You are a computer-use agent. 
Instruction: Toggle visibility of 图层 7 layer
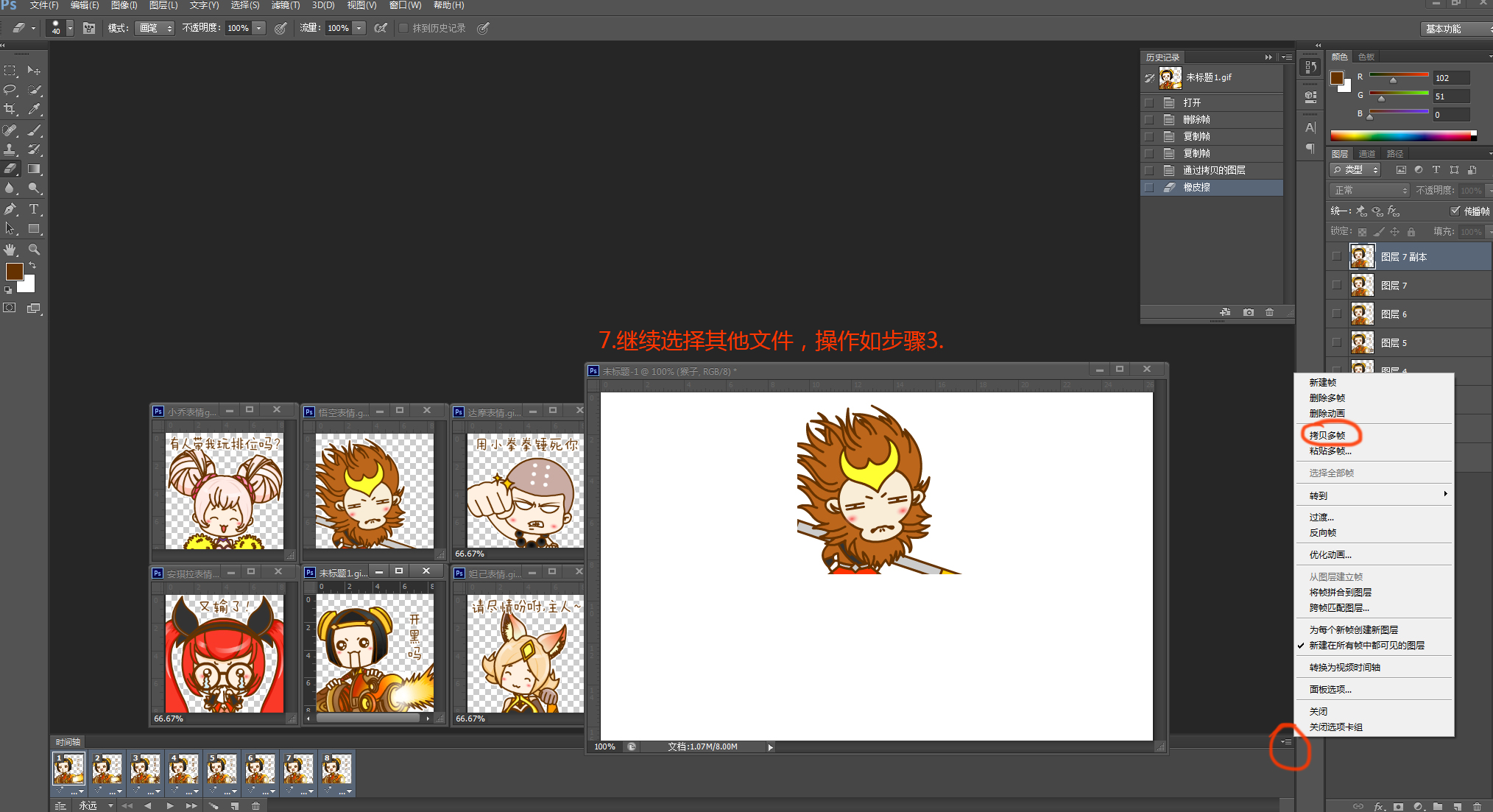[x=1337, y=285]
